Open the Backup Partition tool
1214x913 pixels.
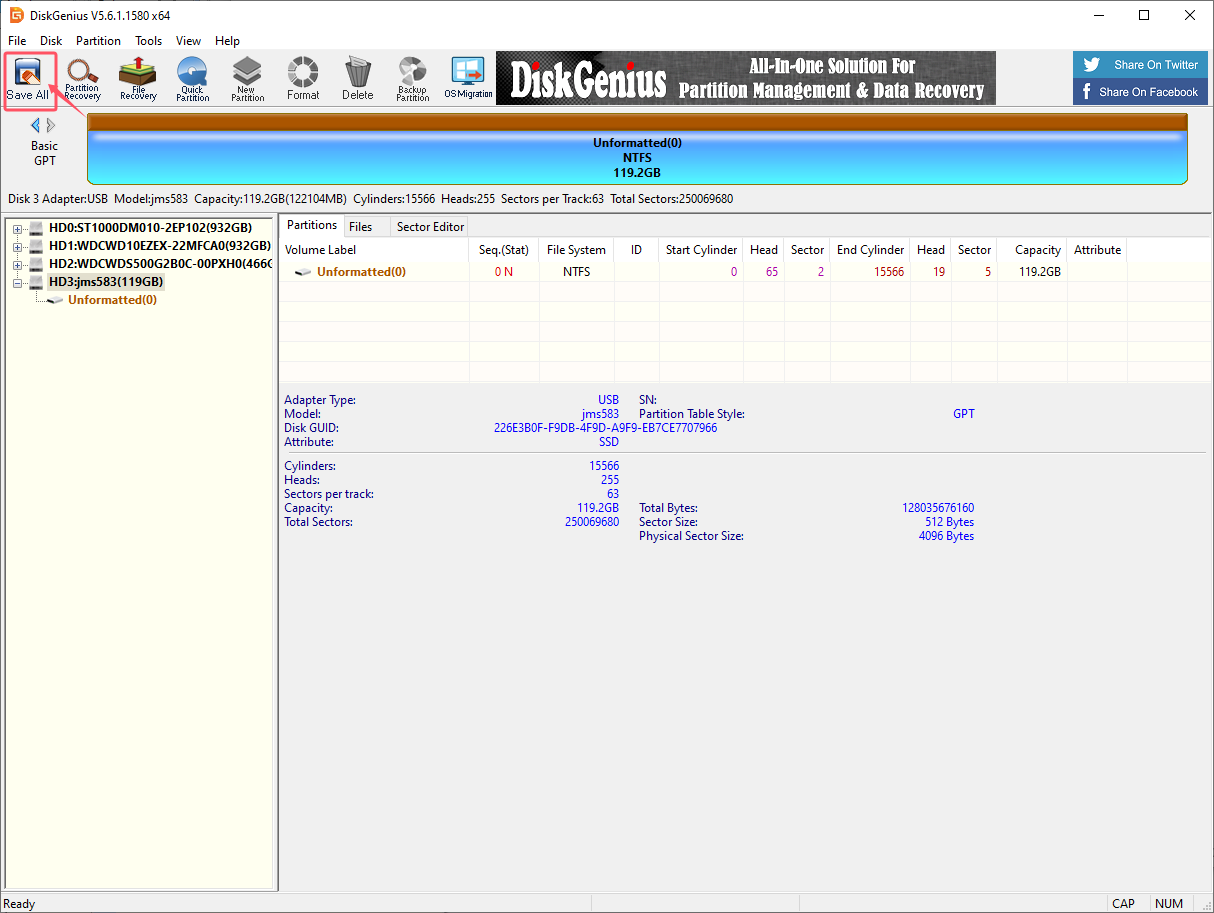(x=412, y=78)
